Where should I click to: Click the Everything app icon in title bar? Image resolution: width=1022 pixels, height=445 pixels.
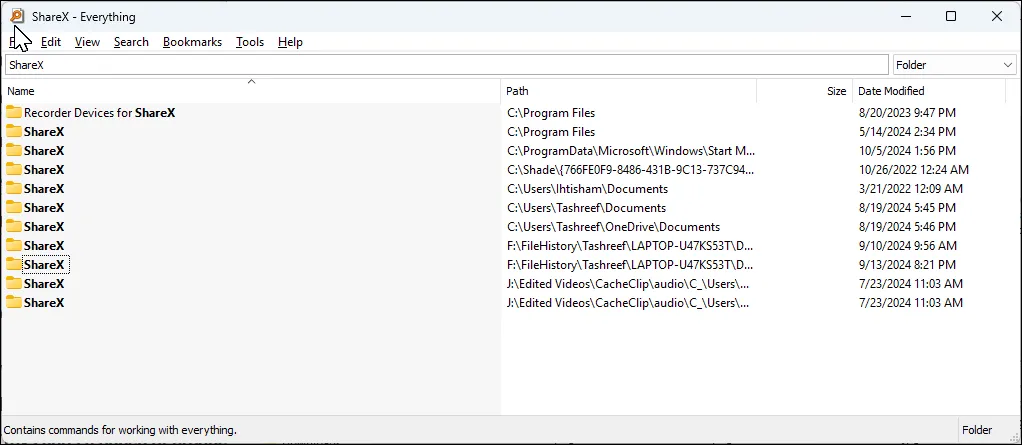(x=17, y=16)
